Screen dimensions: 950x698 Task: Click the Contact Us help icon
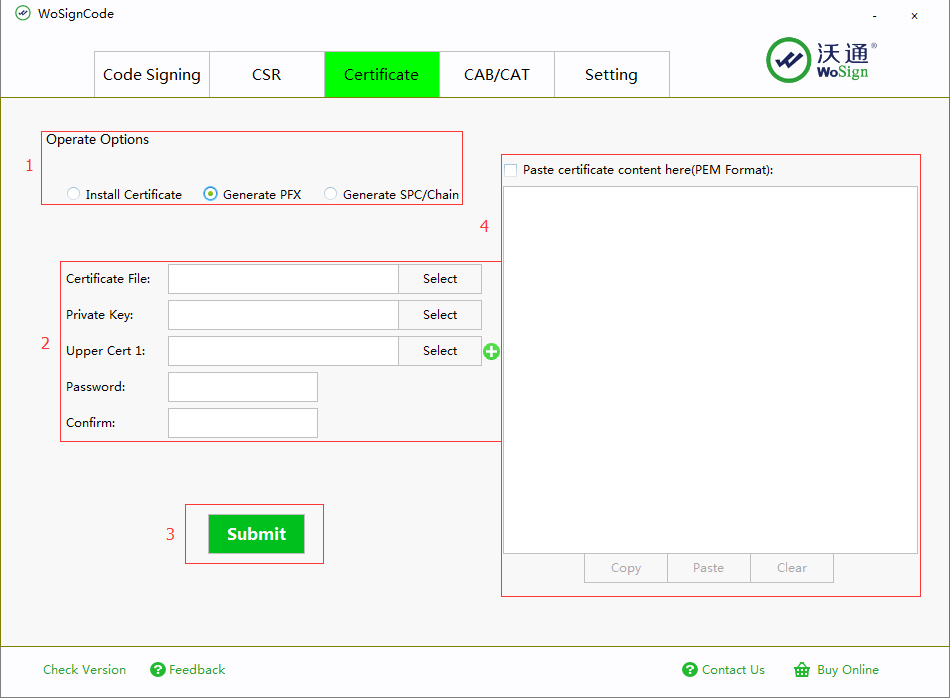[689, 670]
